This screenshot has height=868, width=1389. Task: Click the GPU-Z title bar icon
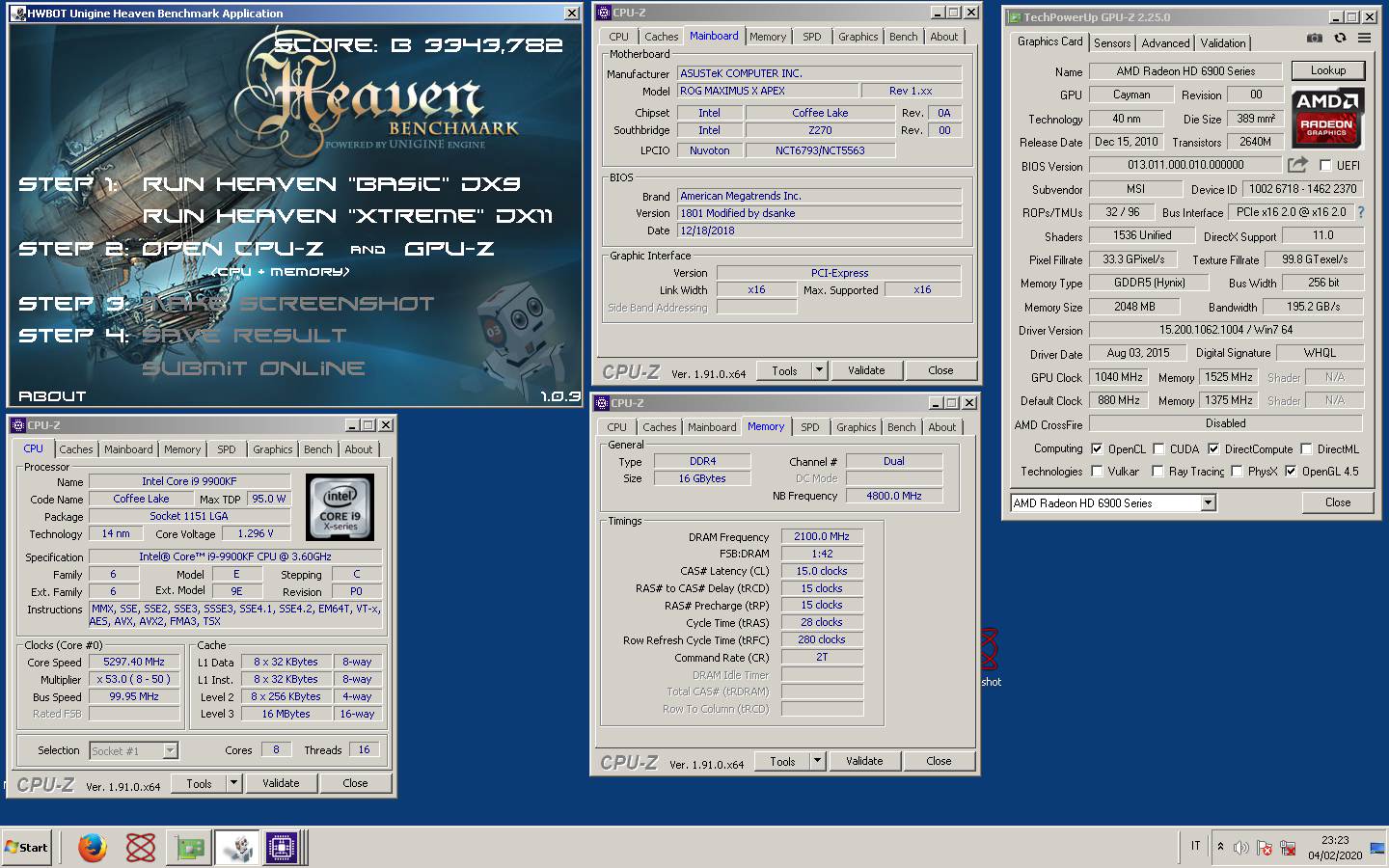point(1014,17)
